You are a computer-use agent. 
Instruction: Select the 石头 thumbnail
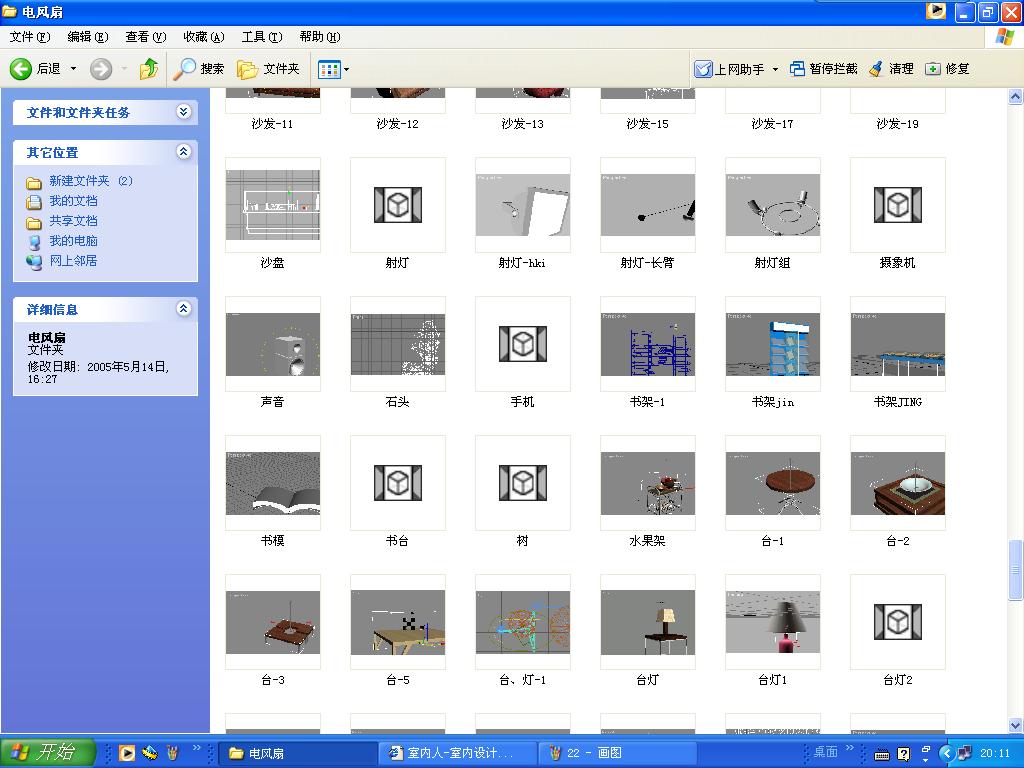click(x=398, y=344)
